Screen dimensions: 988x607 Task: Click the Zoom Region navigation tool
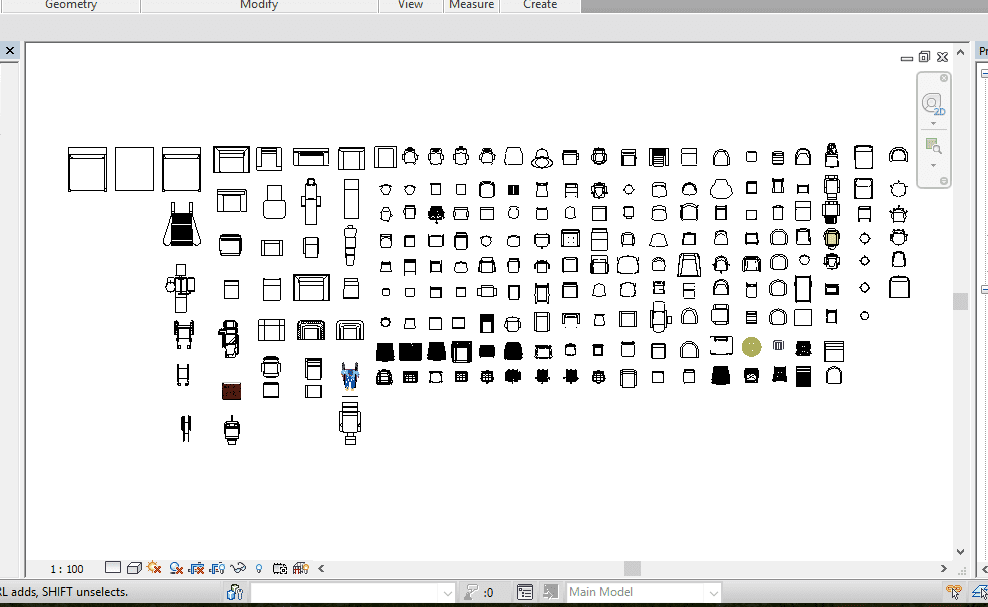tap(933, 146)
